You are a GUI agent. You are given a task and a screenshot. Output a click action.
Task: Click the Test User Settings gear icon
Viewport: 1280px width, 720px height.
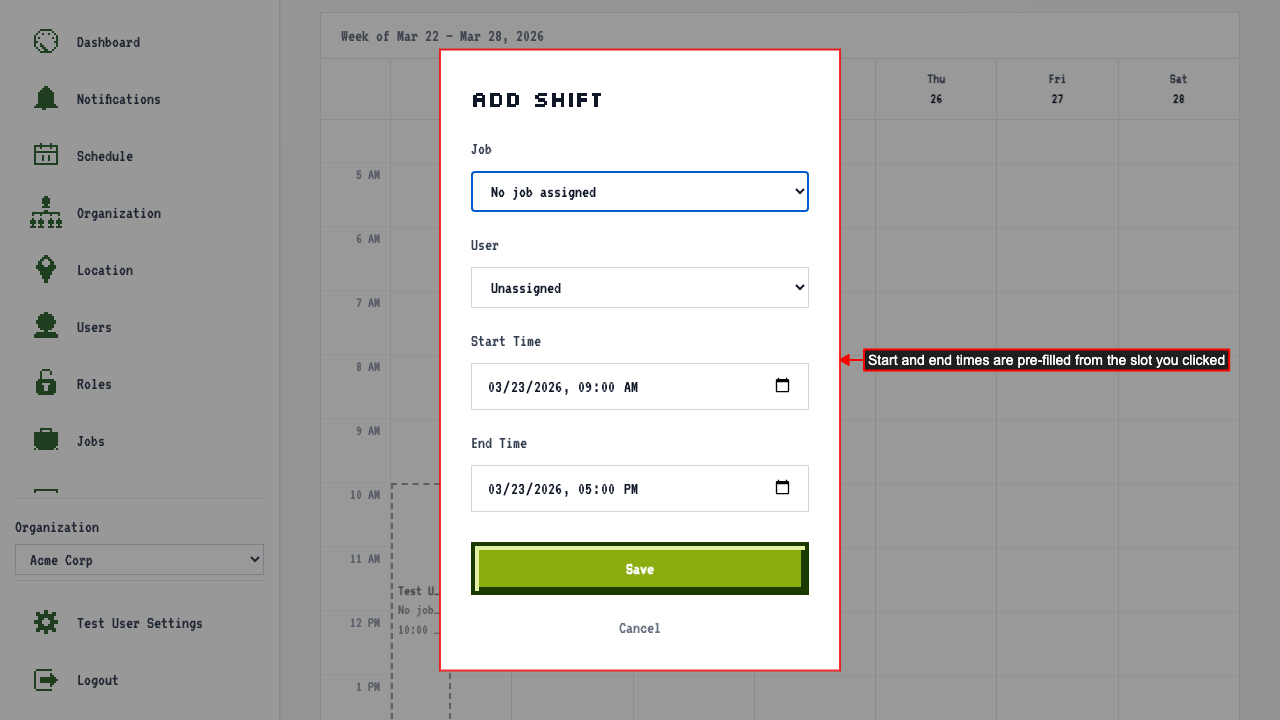[46, 622]
